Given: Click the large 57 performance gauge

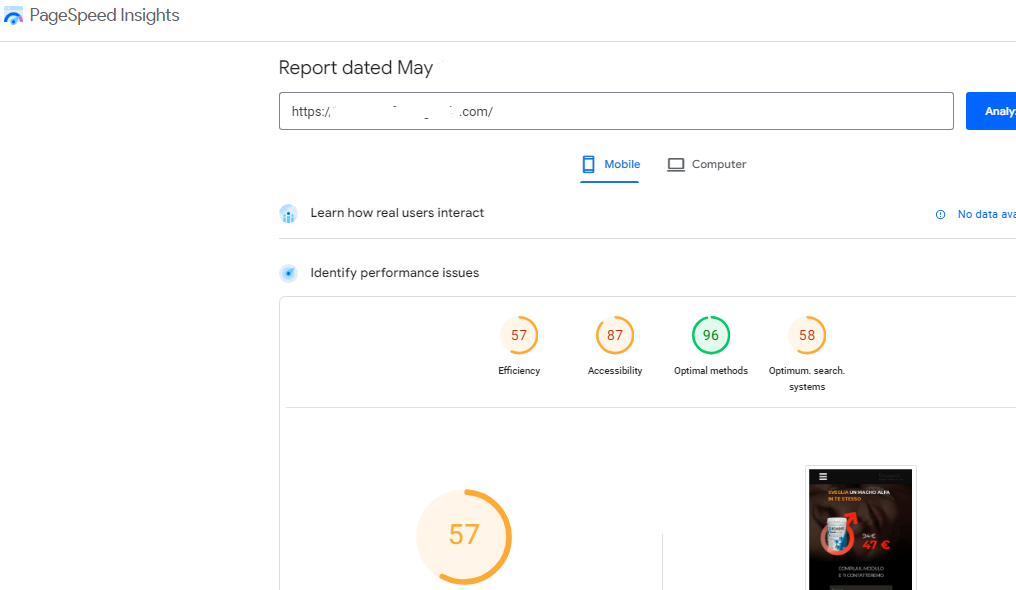Looking at the screenshot, I should pyautogui.click(x=464, y=537).
